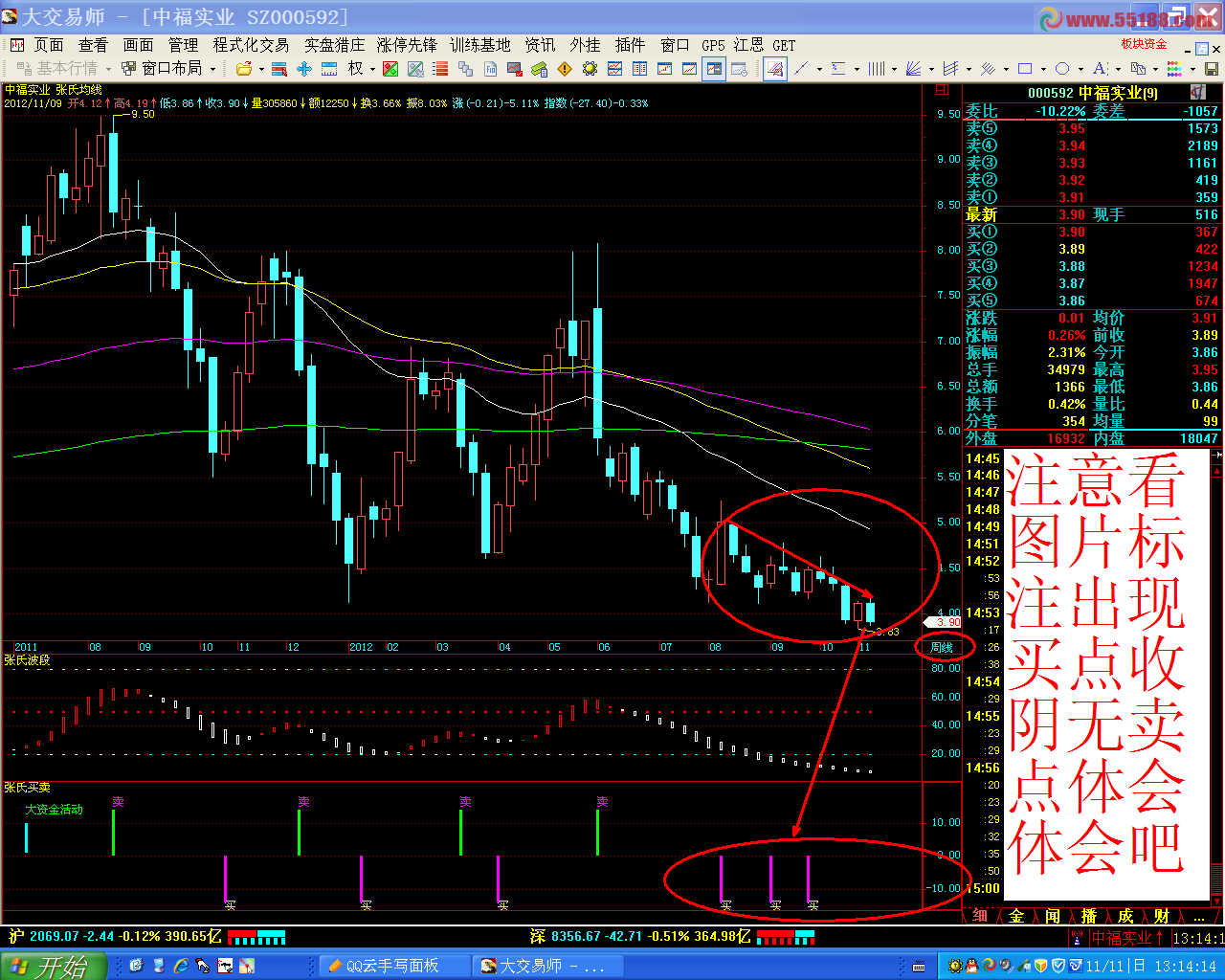The image size is (1225, 980).
Task: Click the red-green indicator icon
Action: pos(390,69)
